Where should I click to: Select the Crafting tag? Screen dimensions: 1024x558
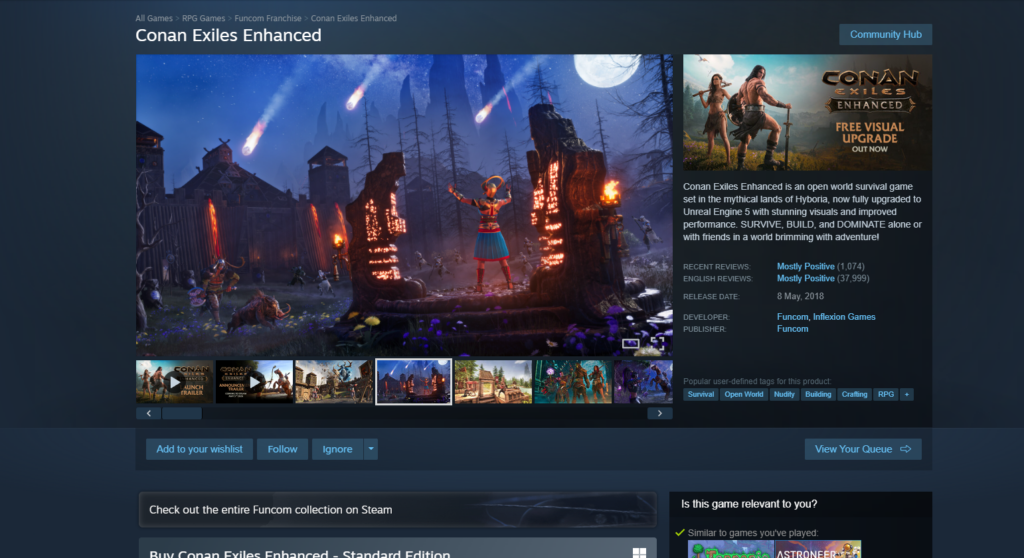click(854, 395)
